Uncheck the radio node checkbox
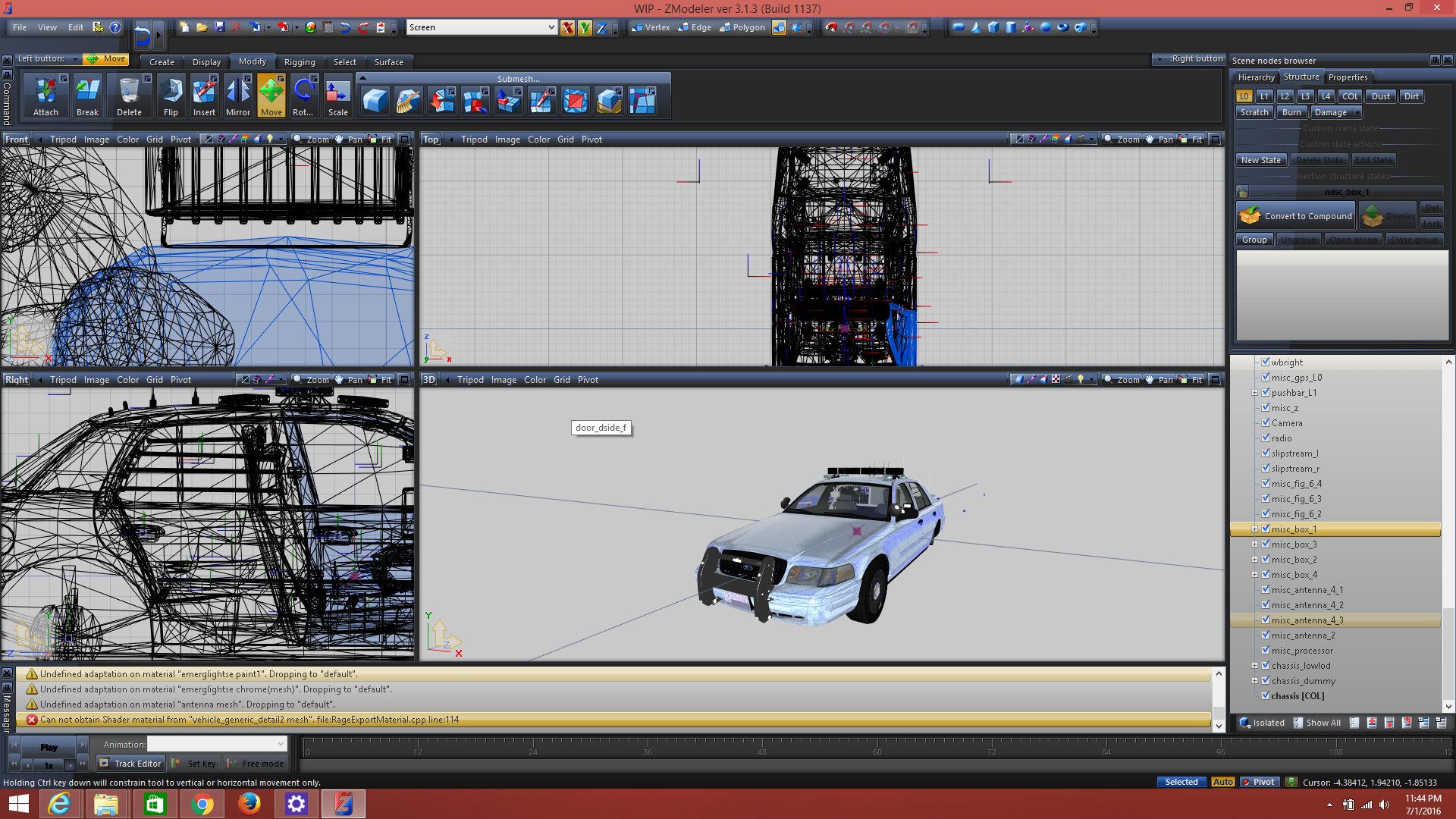This screenshot has height=819, width=1456. coord(1266,438)
